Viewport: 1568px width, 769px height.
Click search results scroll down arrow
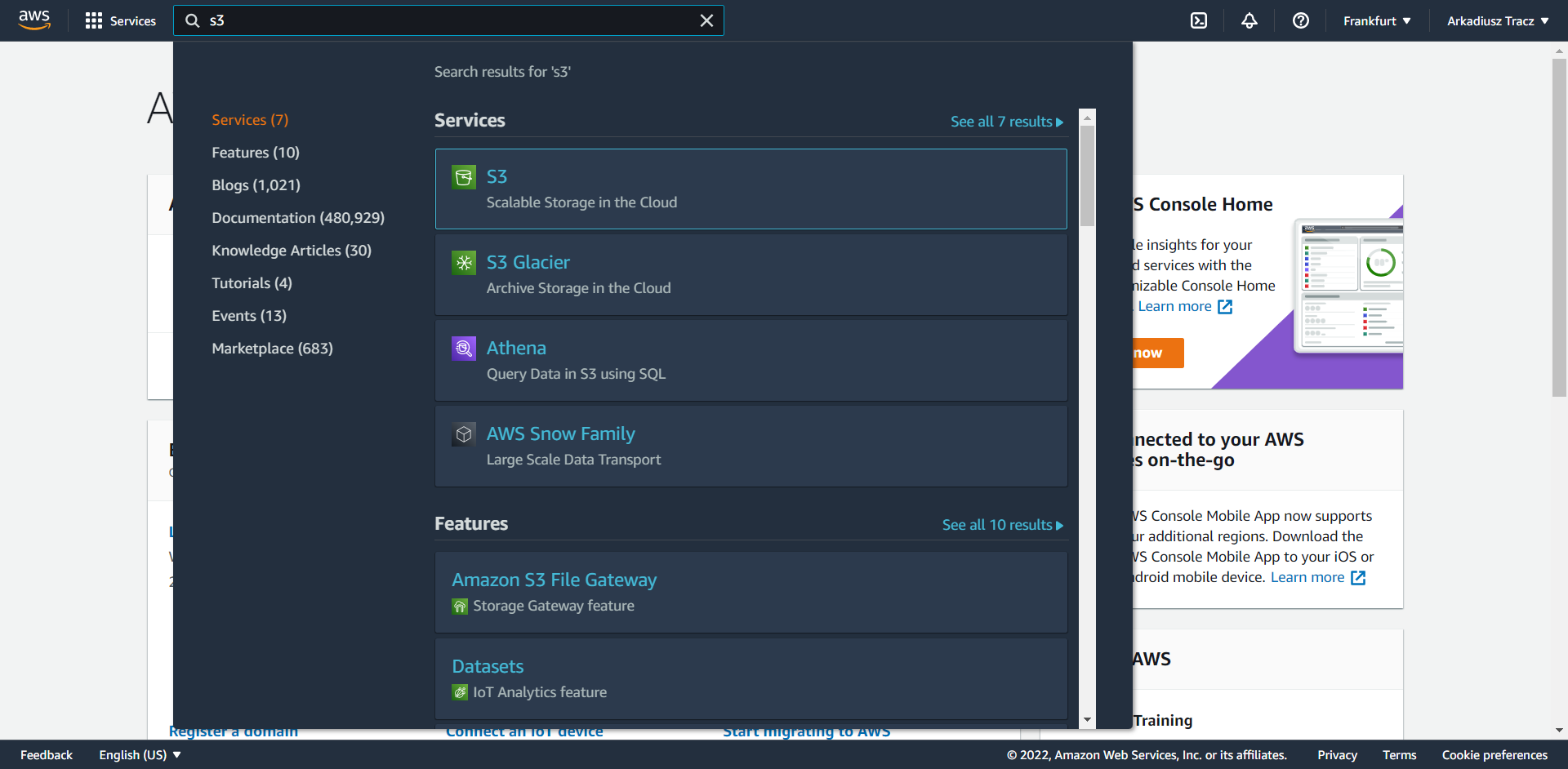pos(1087,720)
